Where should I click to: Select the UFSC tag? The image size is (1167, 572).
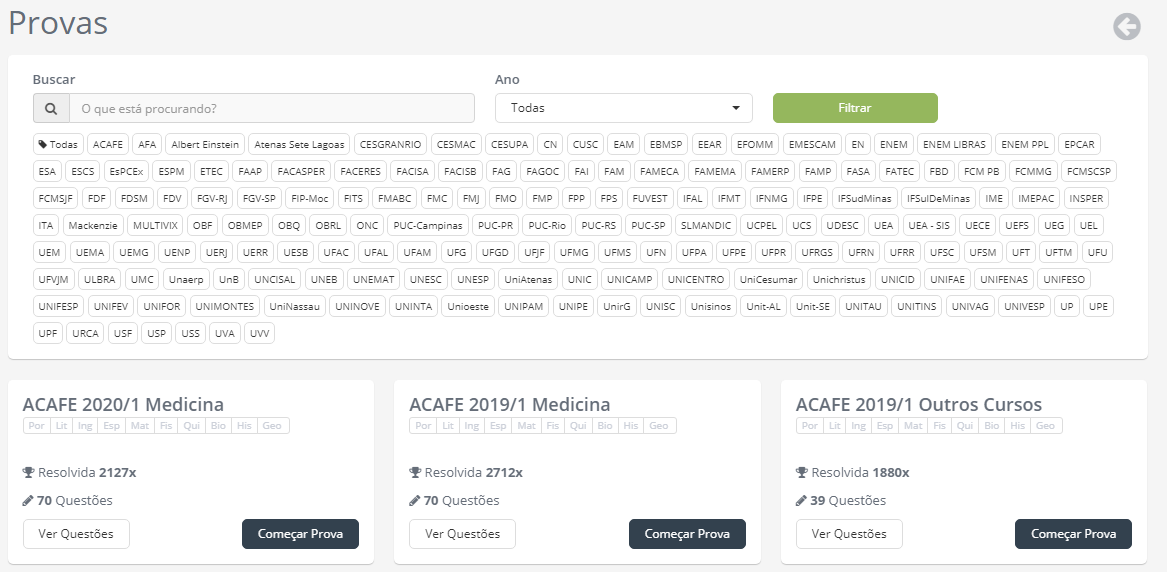pyautogui.click(x=941, y=252)
